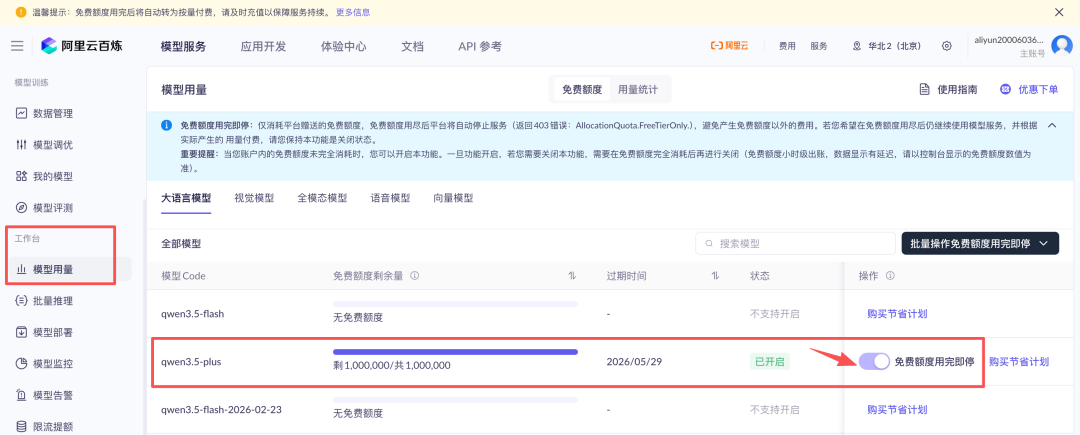Viewport: 1080px width, 435px height.
Task: Open 模型用量 in the sidebar
Action: pos(67,269)
